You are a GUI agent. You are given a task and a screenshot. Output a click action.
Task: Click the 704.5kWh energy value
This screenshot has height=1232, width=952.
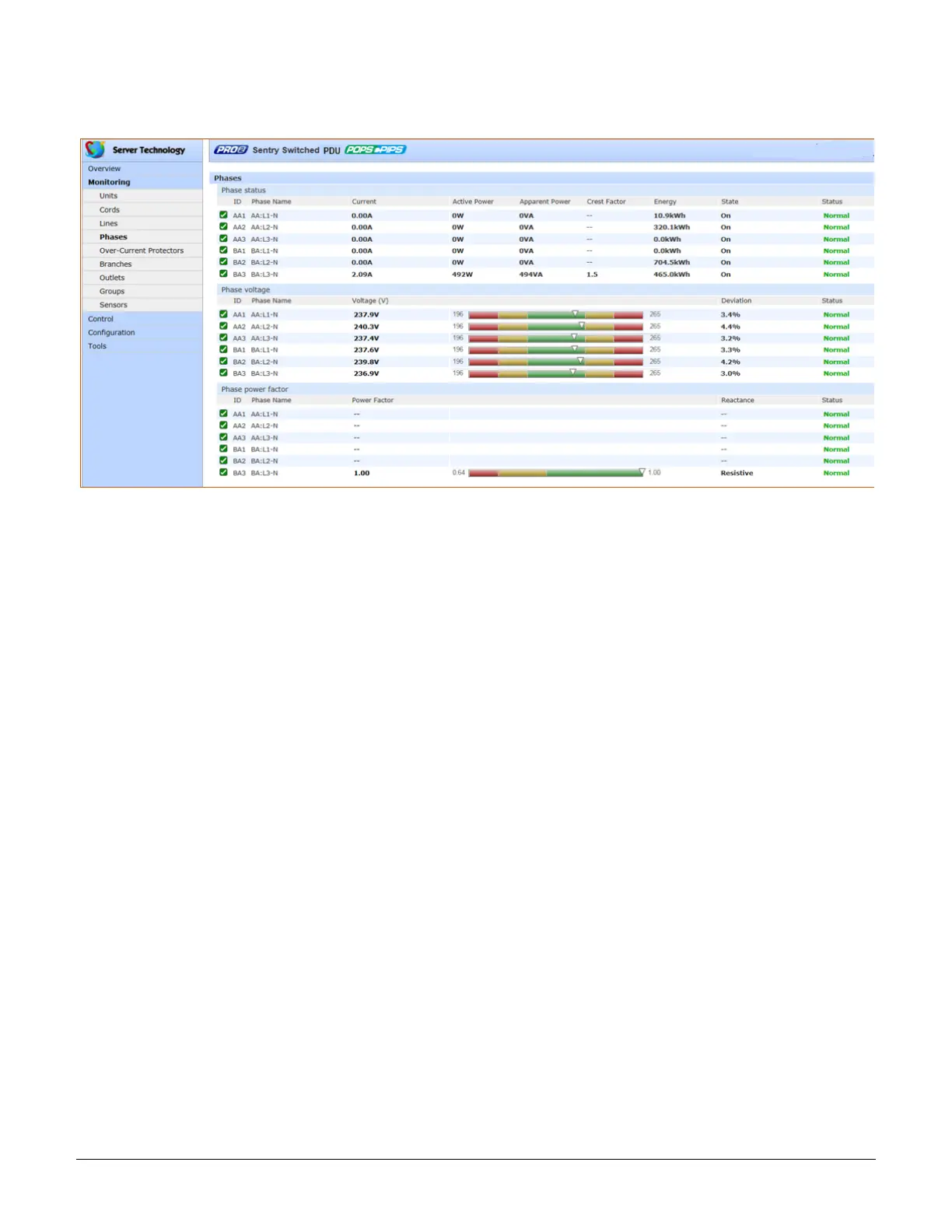click(671, 262)
